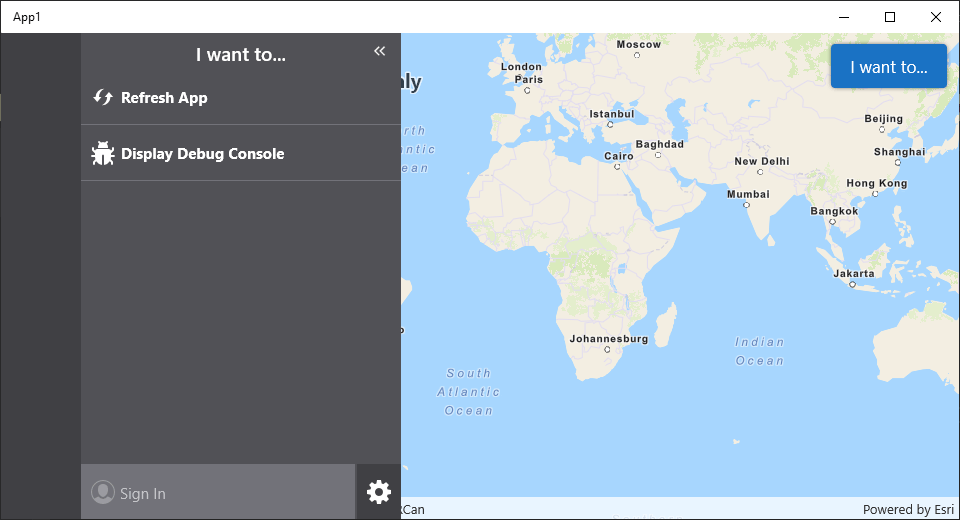Click the Jakarta city marker

[x=852, y=284]
